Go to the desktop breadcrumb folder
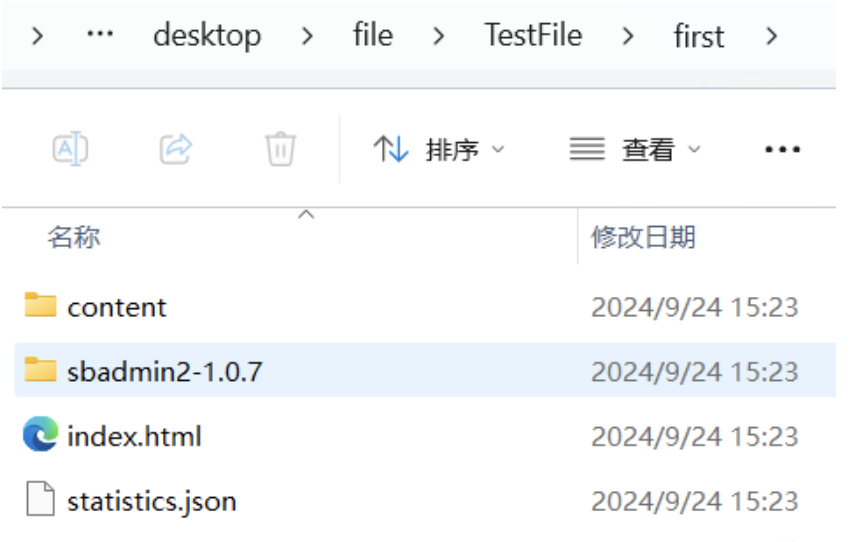Viewport: 856px width, 542px height. click(207, 35)
